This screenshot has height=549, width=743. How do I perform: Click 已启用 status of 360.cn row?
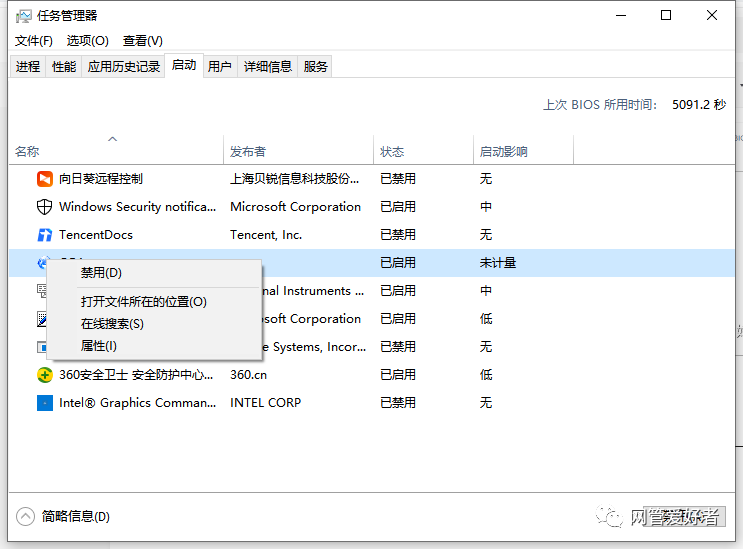coord(398,375)
